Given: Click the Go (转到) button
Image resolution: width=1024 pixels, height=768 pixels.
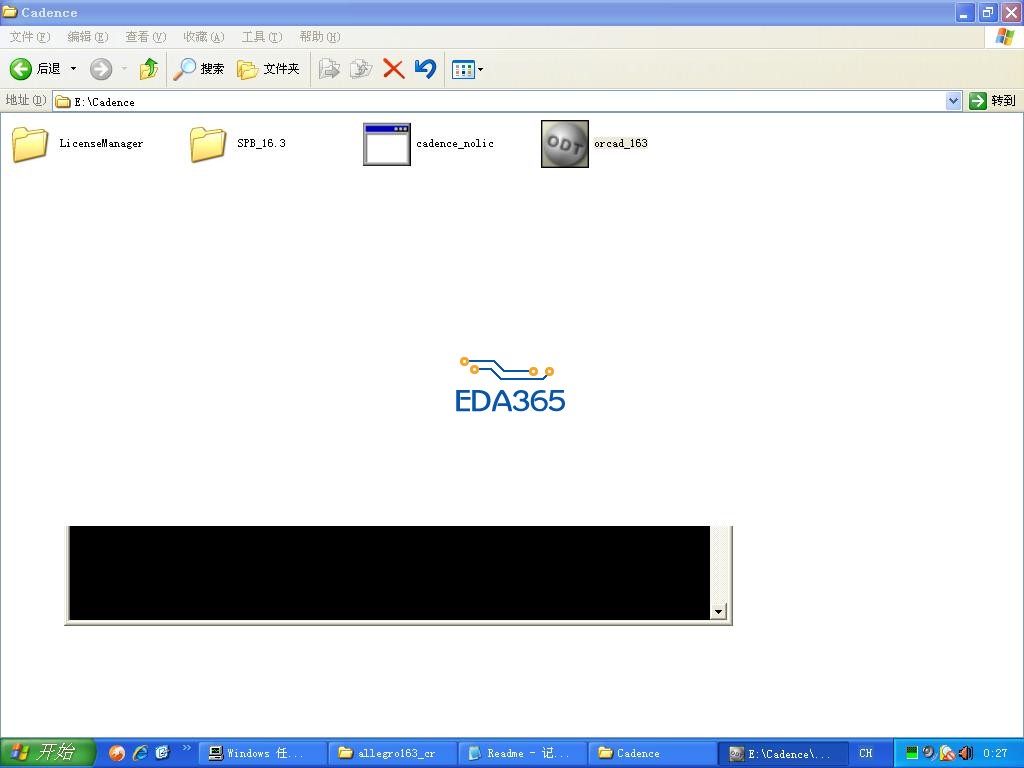Looking at the screenshot, I should (992, 101).
